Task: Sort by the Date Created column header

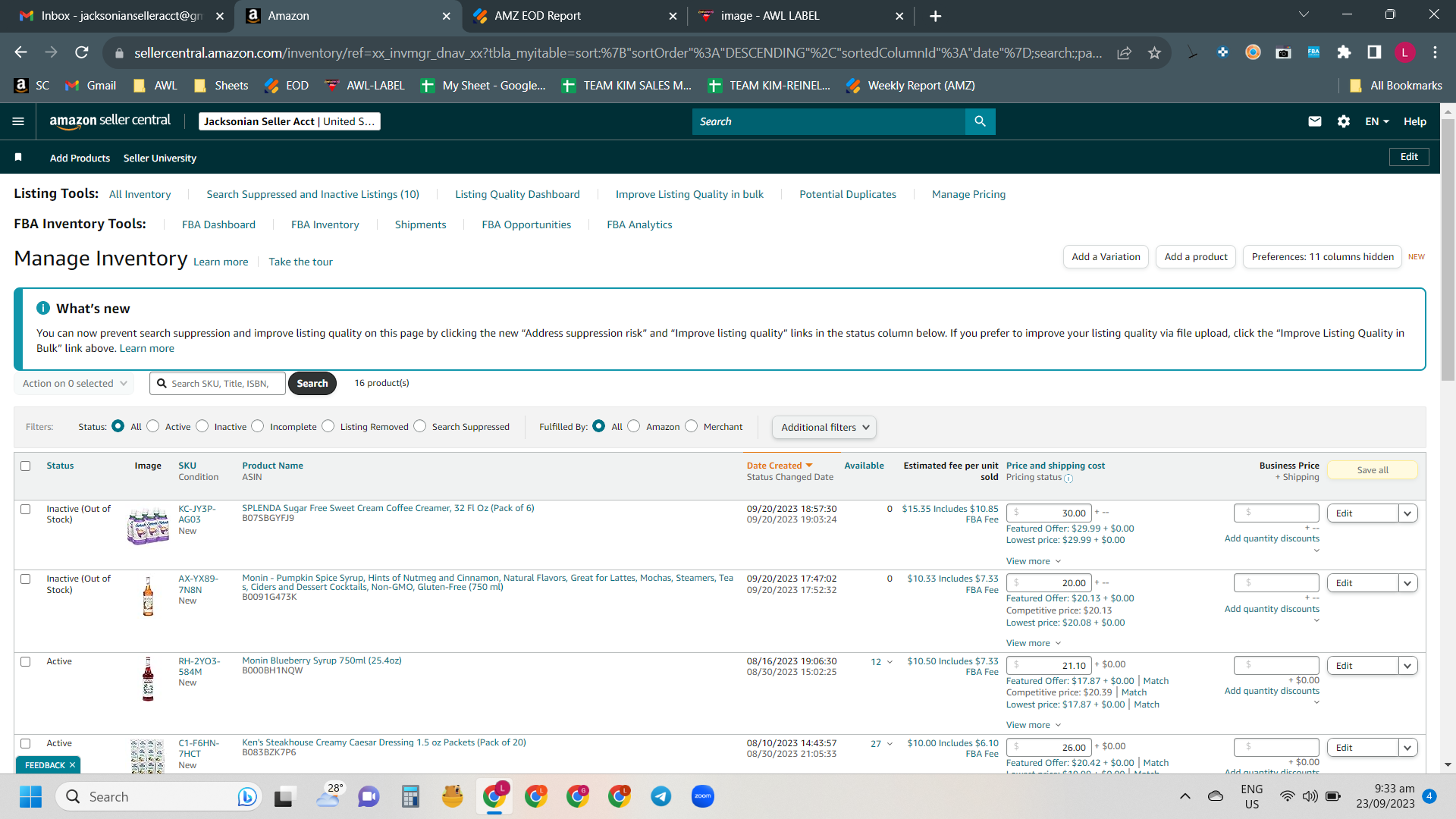Action: click(x=779, y=466)
